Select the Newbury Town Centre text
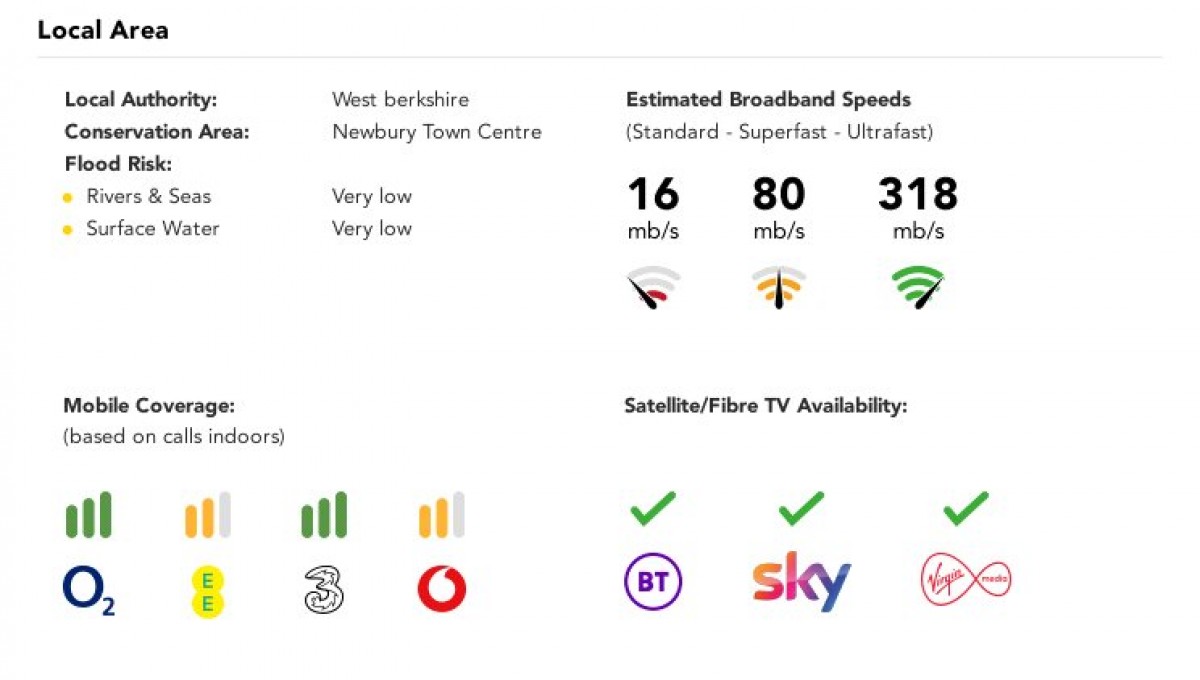The height and width of the screenshot is (680, 1200). pyautogui.click(x=437, y=132)
